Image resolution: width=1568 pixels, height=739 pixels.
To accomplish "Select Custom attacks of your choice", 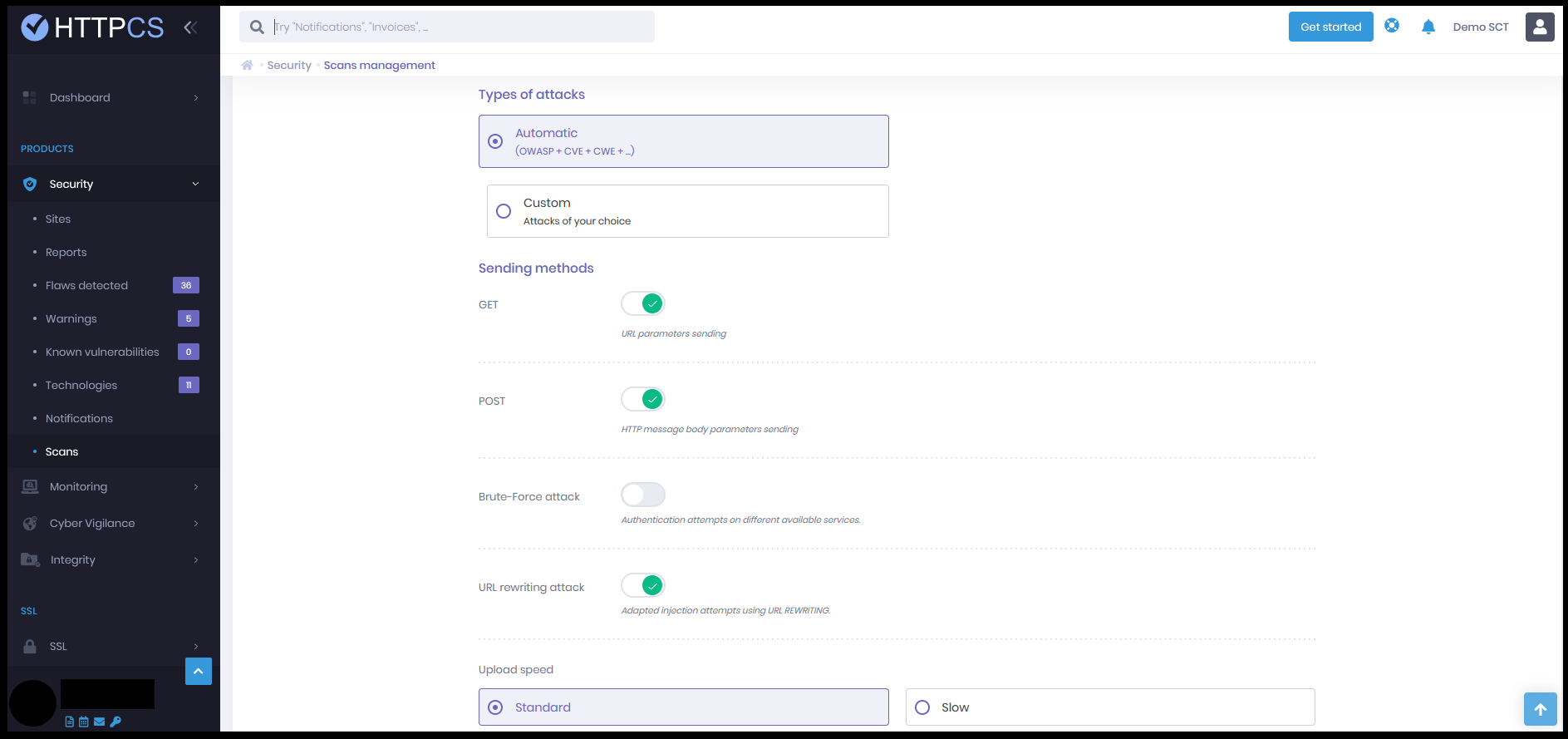I will [688, 211].
